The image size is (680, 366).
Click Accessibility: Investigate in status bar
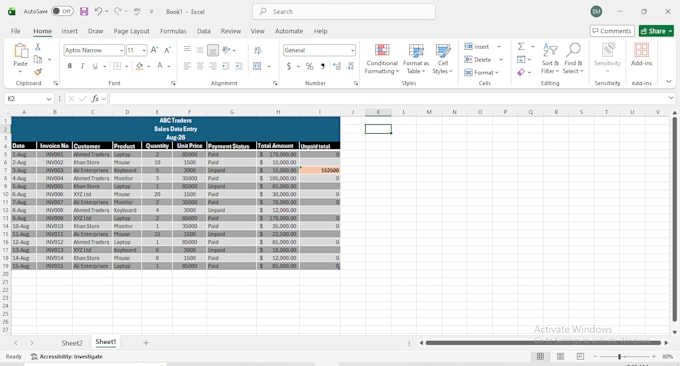[67, 356]
